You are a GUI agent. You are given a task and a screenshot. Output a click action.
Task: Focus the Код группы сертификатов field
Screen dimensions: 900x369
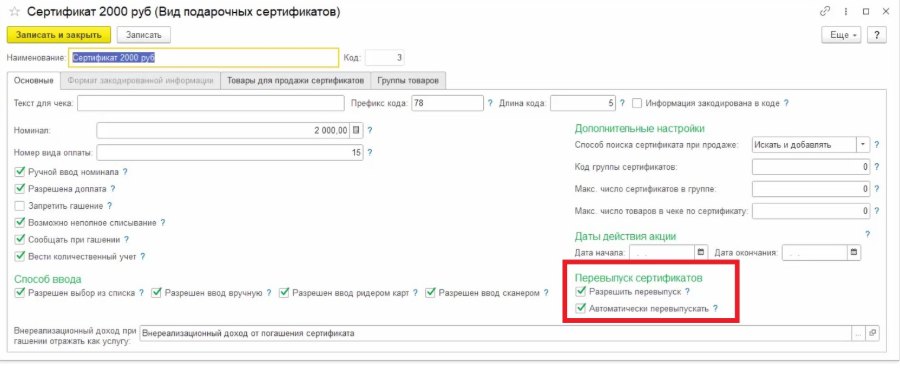tap(811, 166)
